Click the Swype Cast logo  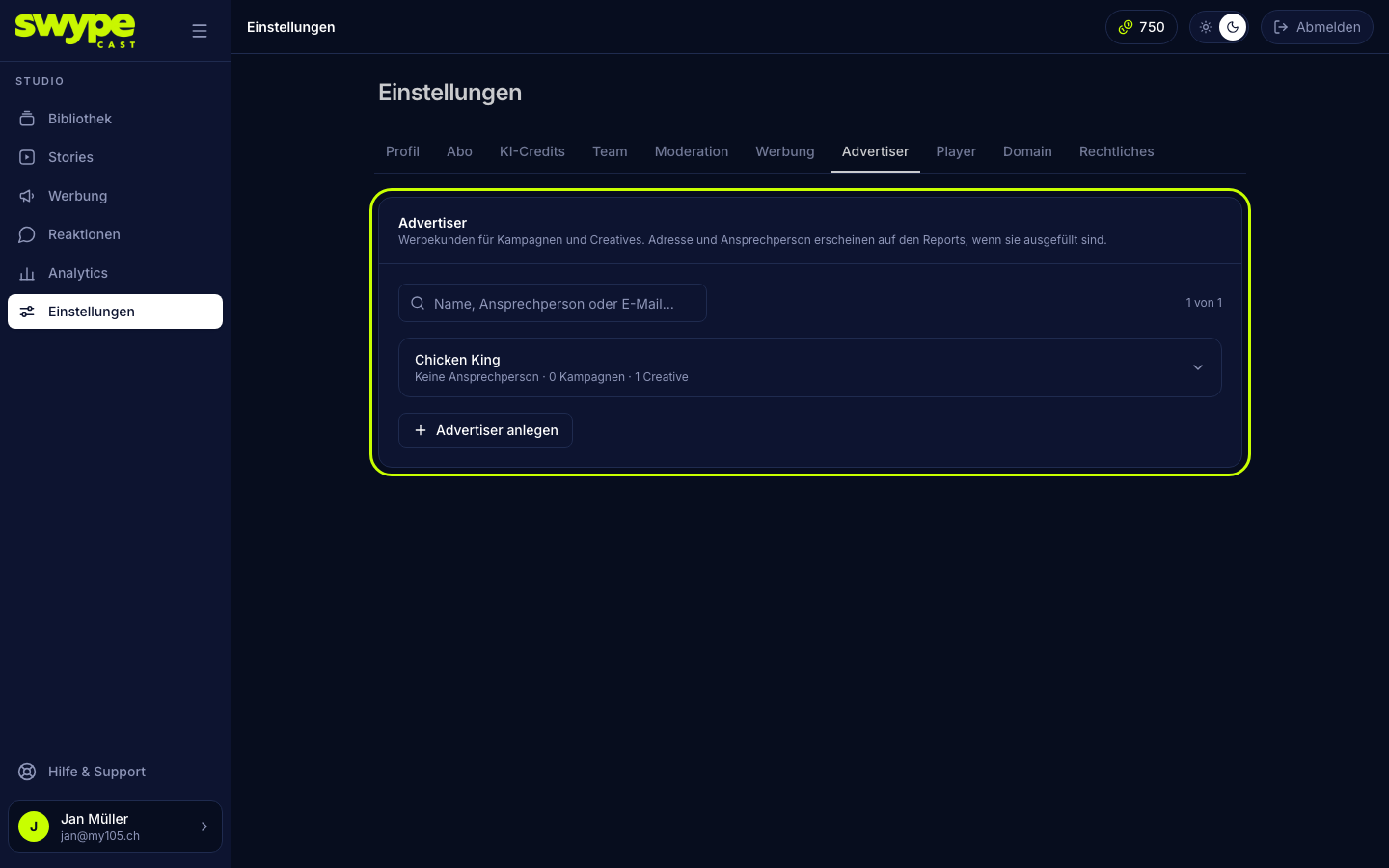75,30
